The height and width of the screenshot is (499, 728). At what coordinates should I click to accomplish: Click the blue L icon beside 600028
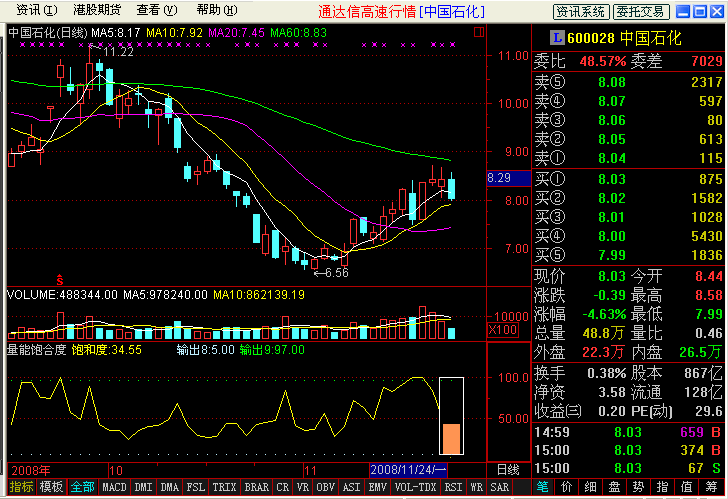click(x=557, y=38)
